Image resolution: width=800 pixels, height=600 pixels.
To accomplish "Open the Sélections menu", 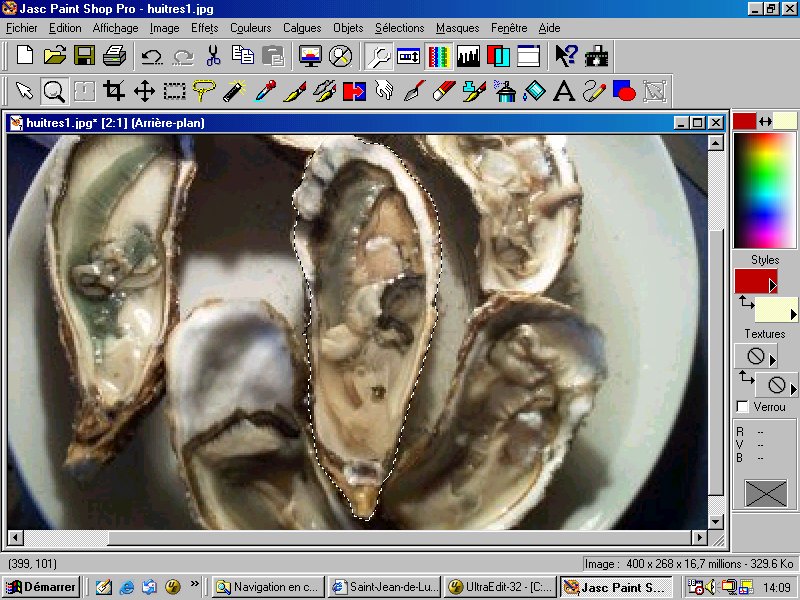I will (399, 28).
